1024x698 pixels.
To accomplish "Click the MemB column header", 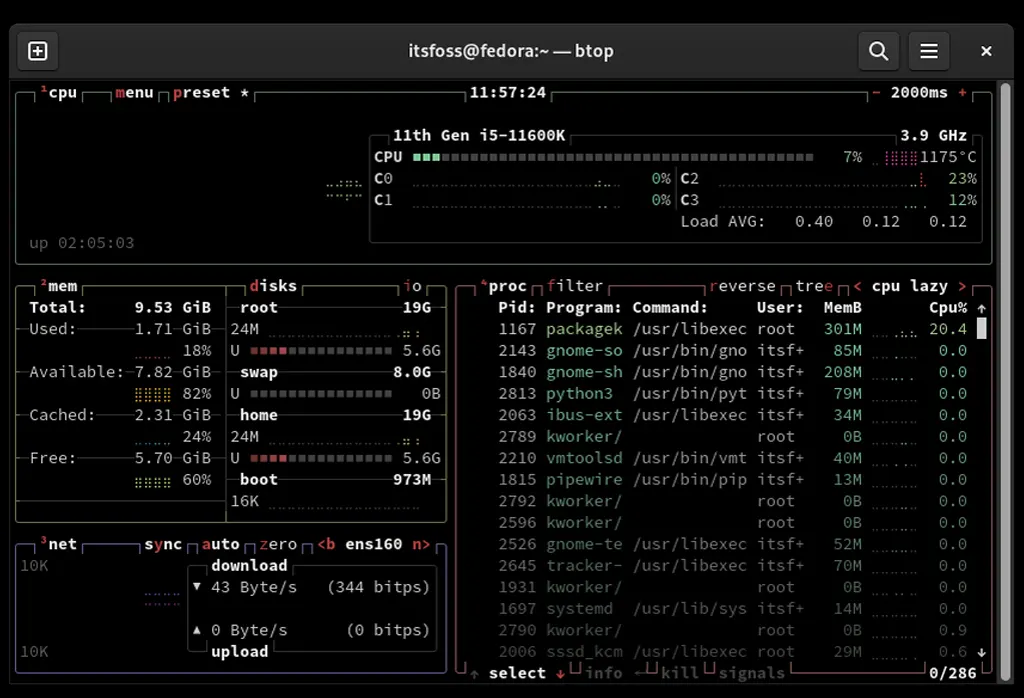I will [x=842, y=308].
